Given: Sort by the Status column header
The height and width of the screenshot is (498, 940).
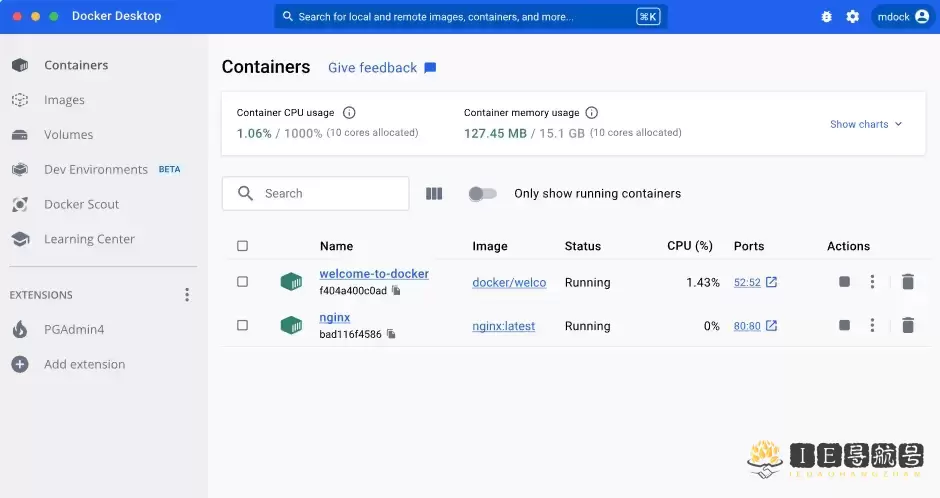Looking at the screenshot, I should [x=583, y=246].
